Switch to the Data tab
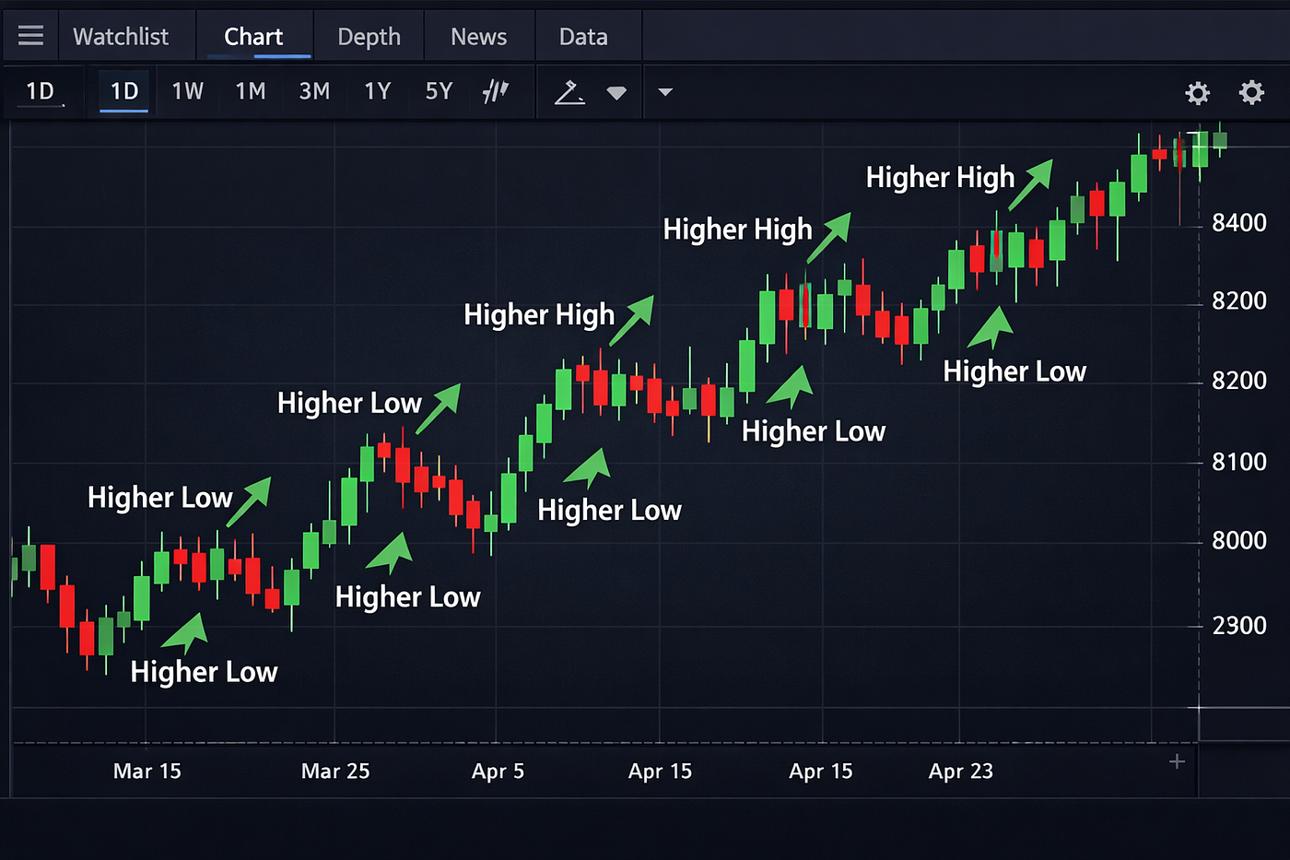1290x860 pixels. 583,37
